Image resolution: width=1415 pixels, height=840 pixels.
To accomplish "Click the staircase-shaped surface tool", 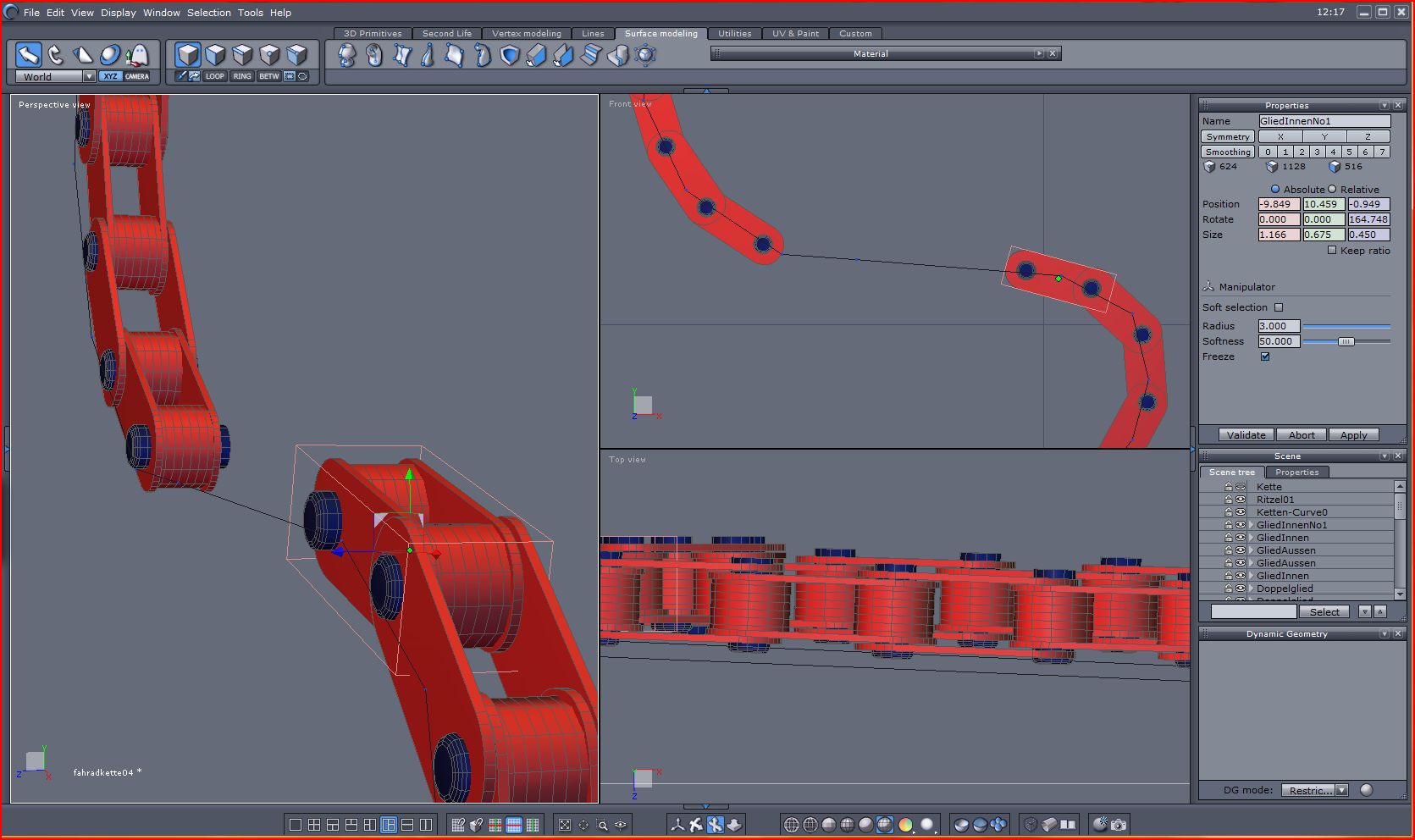I will (x=591, y=55).
